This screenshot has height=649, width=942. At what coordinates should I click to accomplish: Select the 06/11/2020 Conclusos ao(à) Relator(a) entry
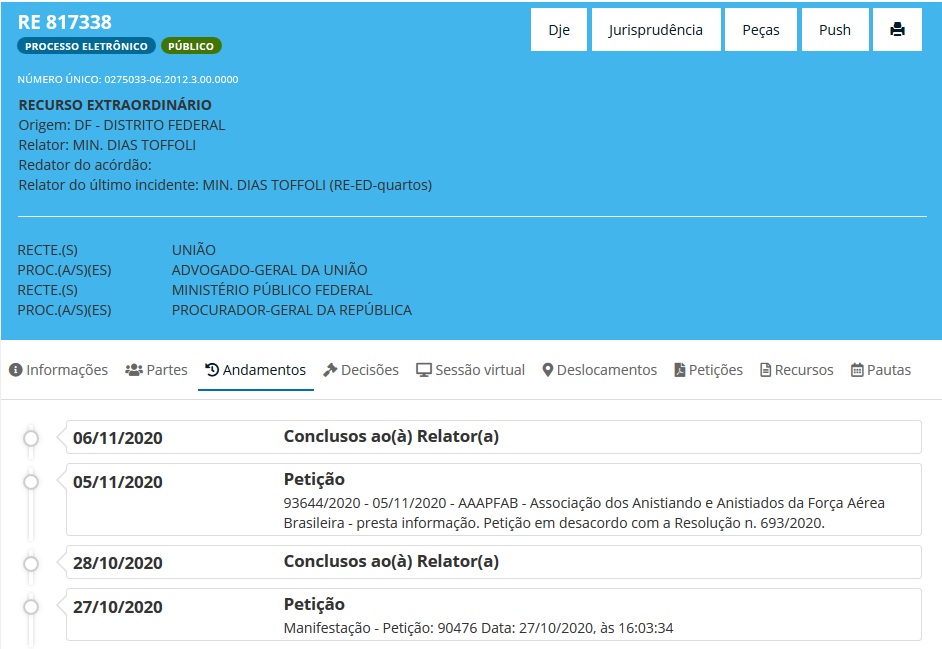point(494,437)
